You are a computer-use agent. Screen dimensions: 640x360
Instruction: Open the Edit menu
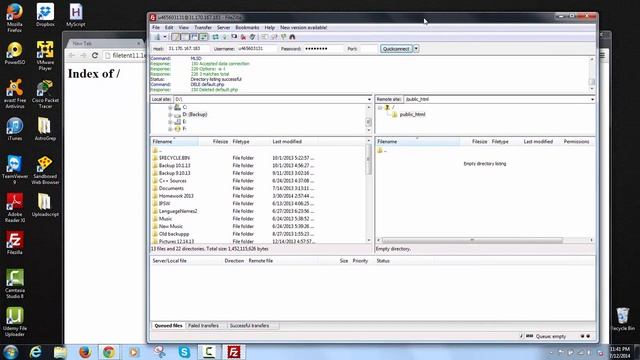(169, 27)
